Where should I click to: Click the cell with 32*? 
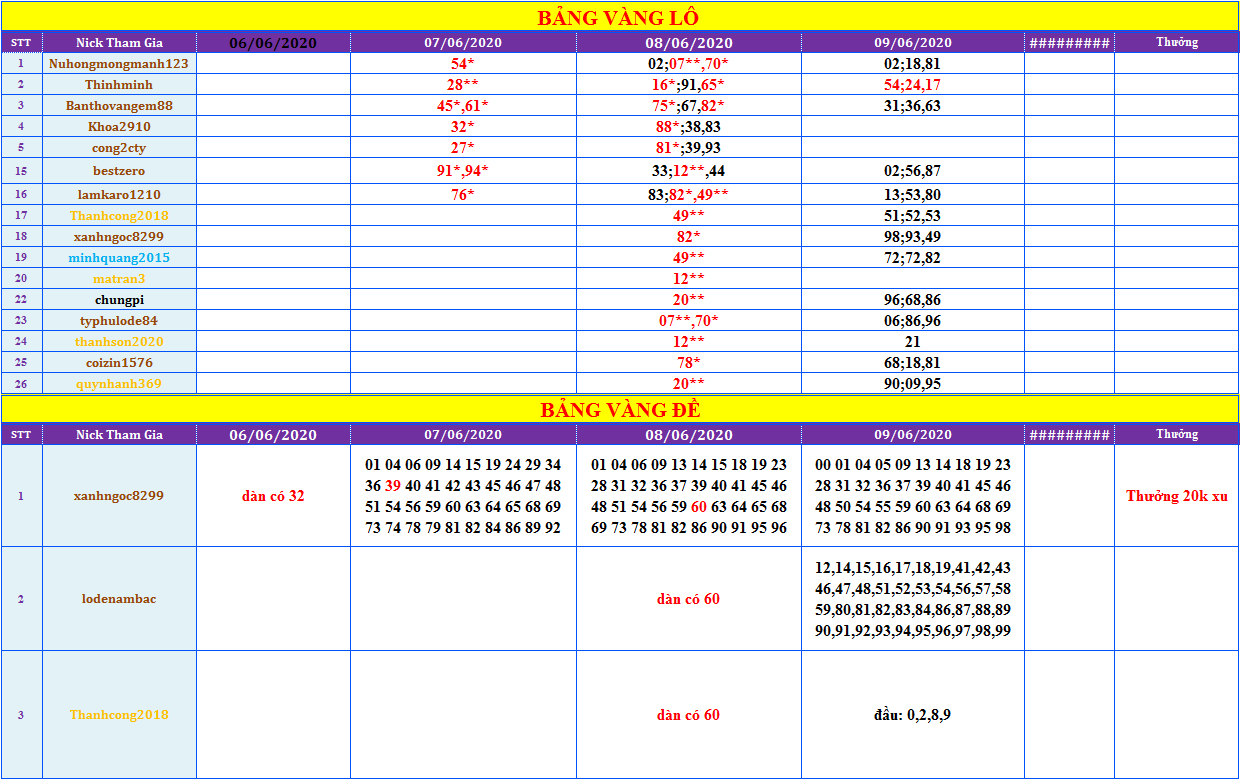[463, 126]
